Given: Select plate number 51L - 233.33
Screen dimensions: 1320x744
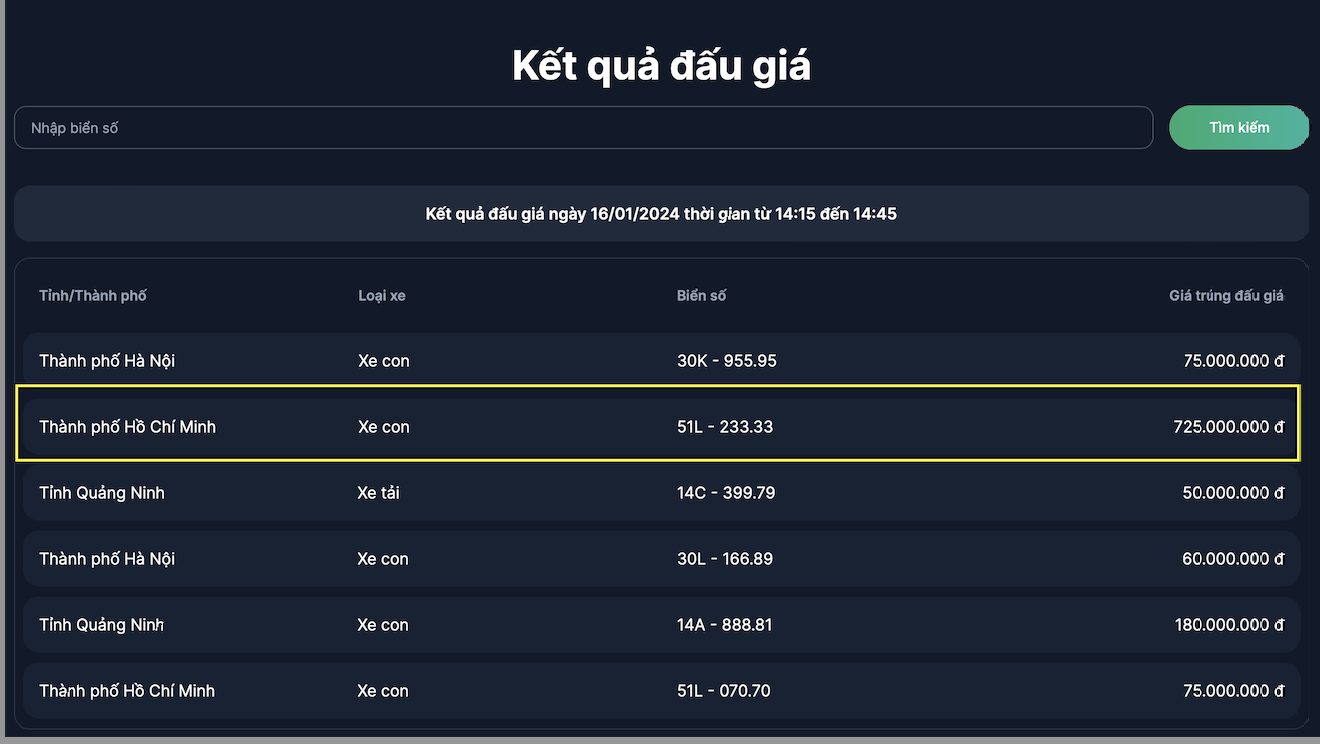Looking at the screenshot, I should [725, 427].
